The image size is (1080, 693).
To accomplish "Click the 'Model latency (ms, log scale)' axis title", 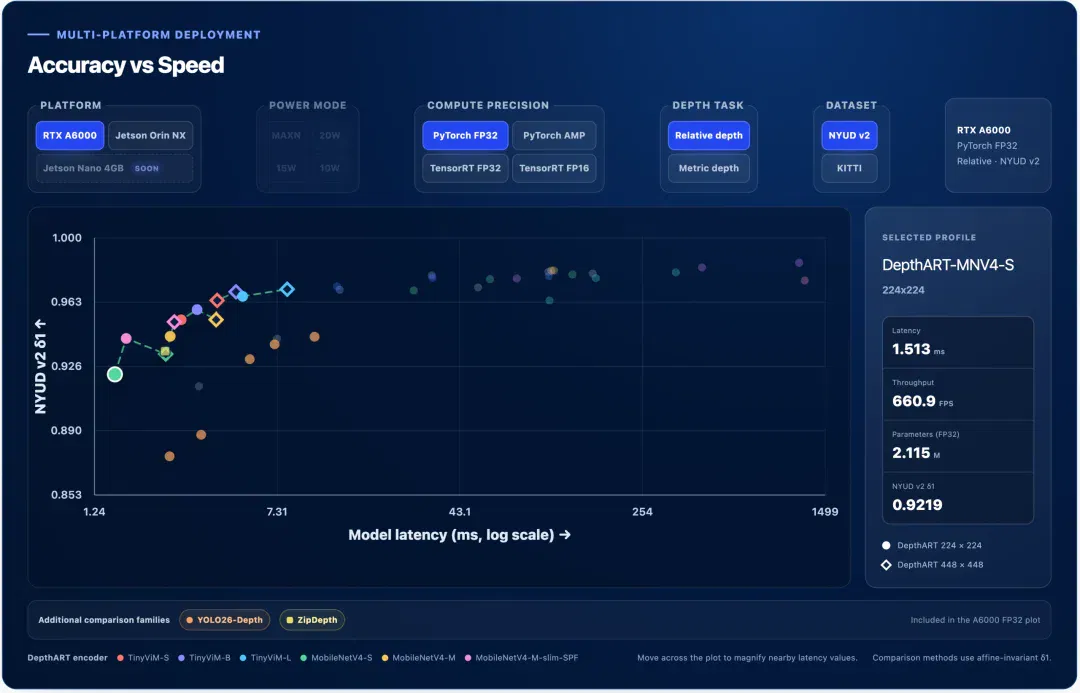I will click(x=459, y=535).
